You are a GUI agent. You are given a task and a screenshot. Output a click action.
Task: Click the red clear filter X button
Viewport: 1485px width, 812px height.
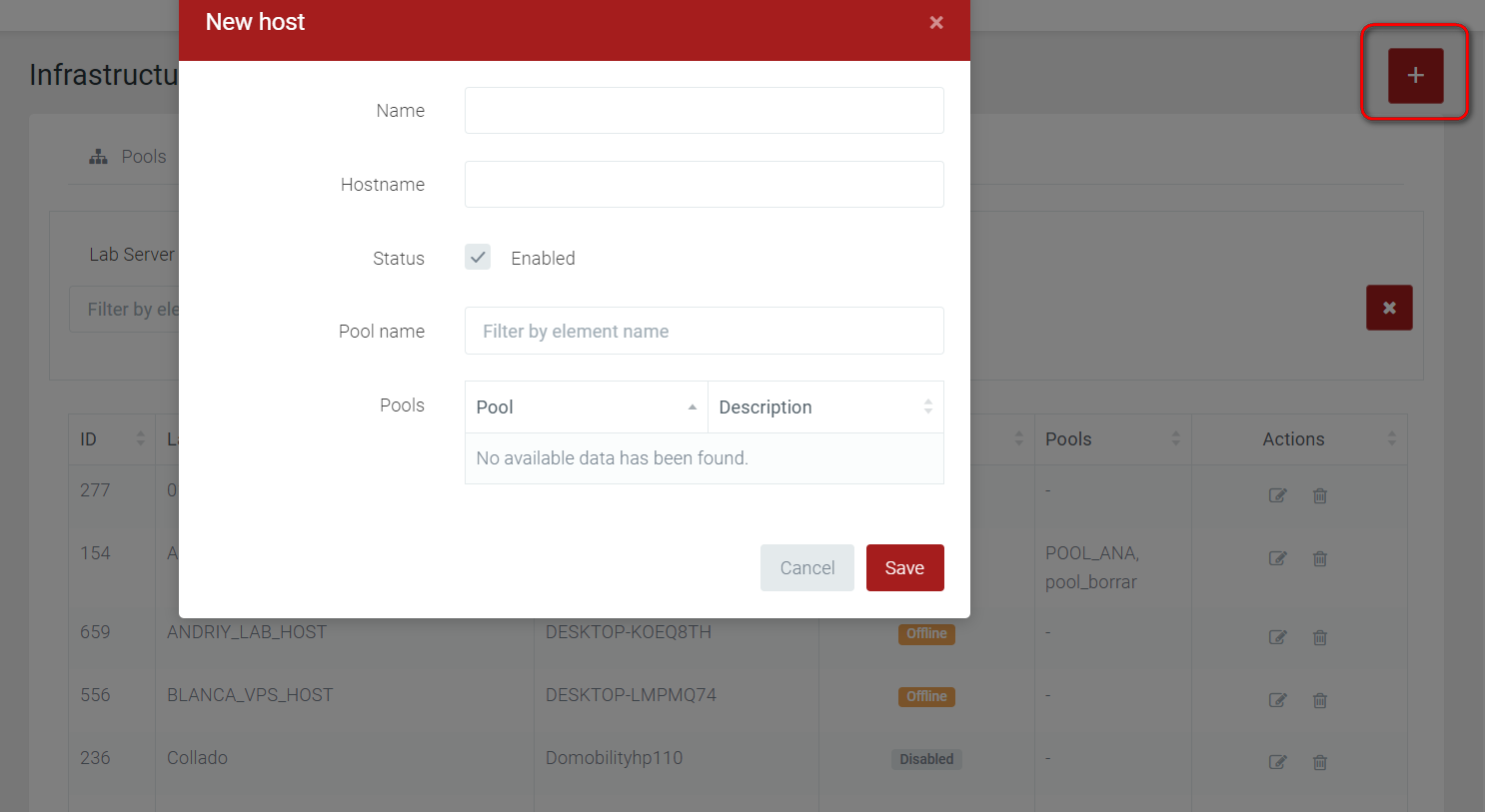(x=1389, y=308)
